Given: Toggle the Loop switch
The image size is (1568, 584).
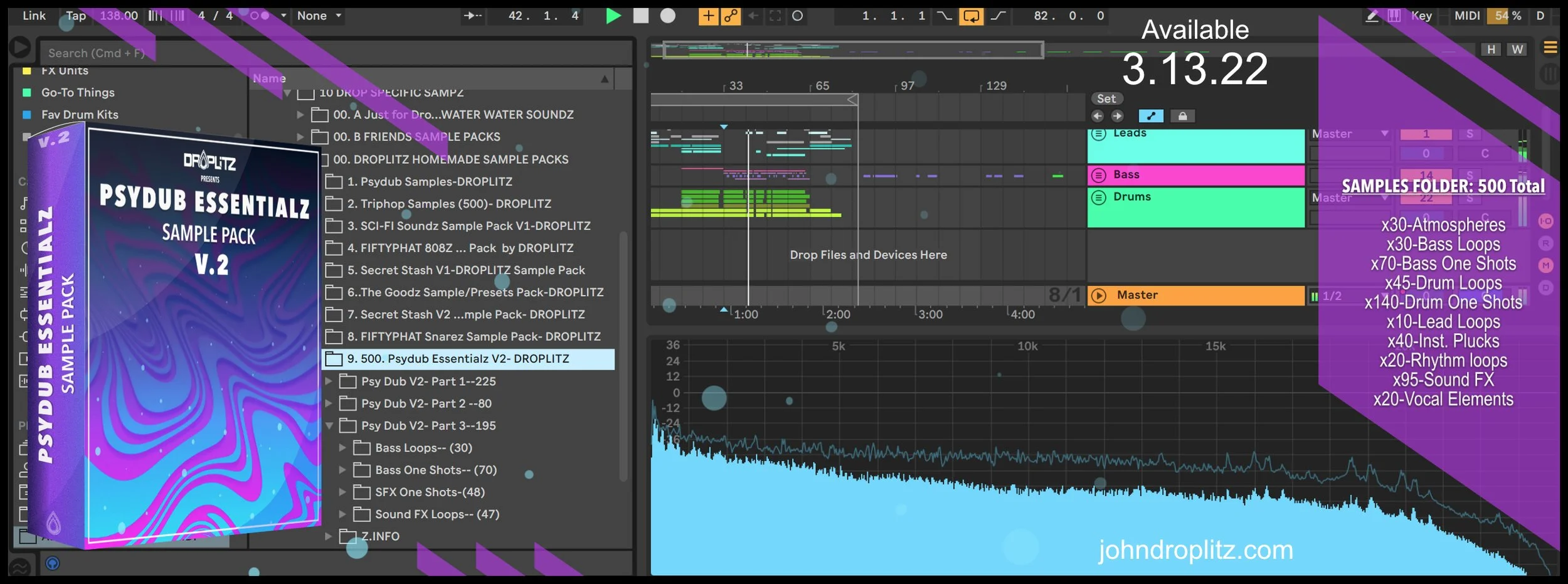Looking at the screenshot, I should [x=971, y=16].
